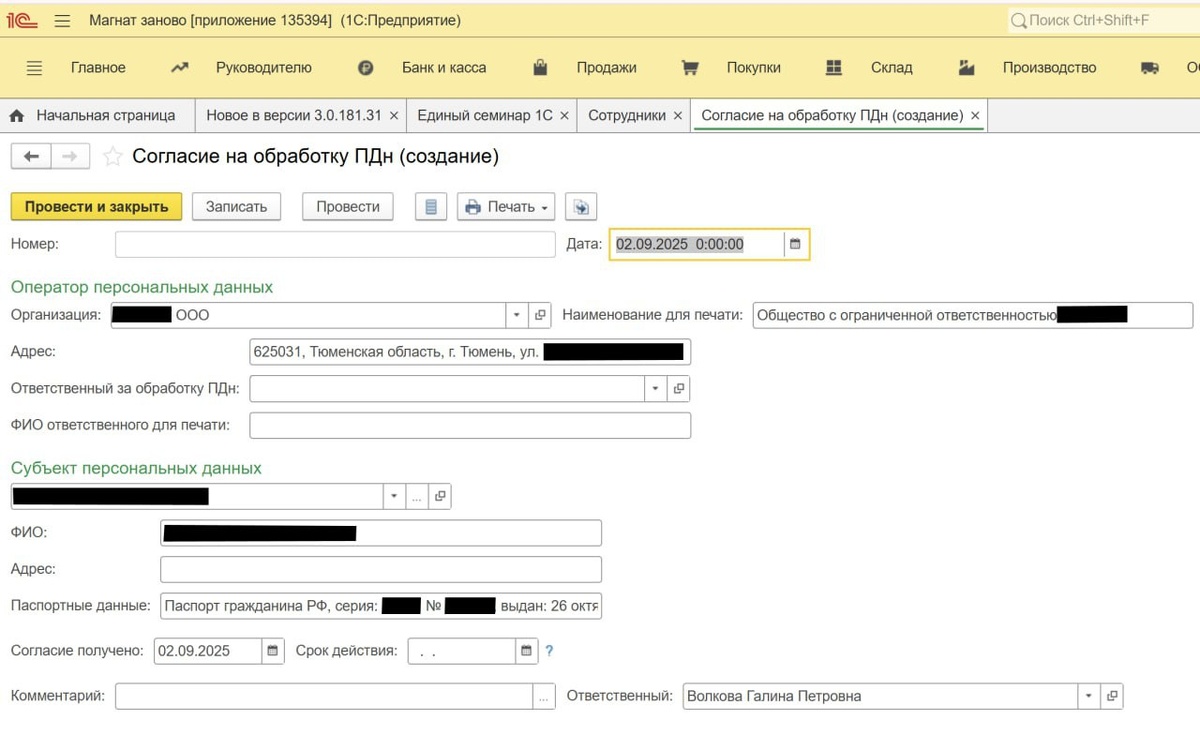Click the Банк и касса coin icon
The width and height of the screenshot is (1200, 750).
366,68
